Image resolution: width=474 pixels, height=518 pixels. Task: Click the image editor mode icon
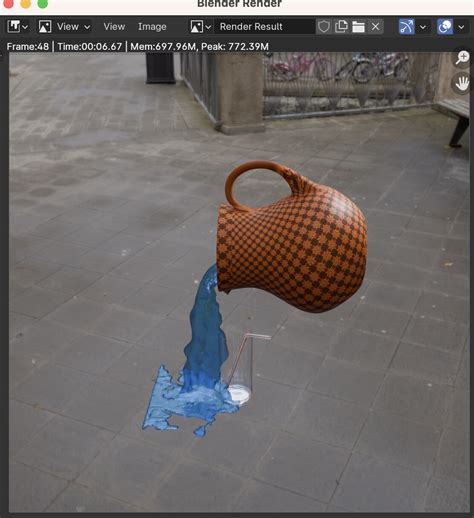point(45,26)
